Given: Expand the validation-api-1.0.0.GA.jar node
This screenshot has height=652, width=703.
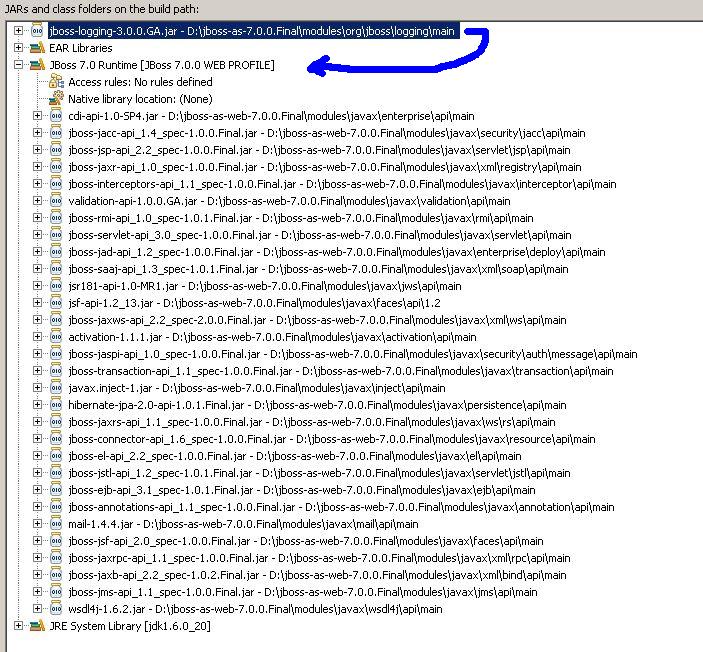Looking at the screenshot, I should tap(38, 201).
